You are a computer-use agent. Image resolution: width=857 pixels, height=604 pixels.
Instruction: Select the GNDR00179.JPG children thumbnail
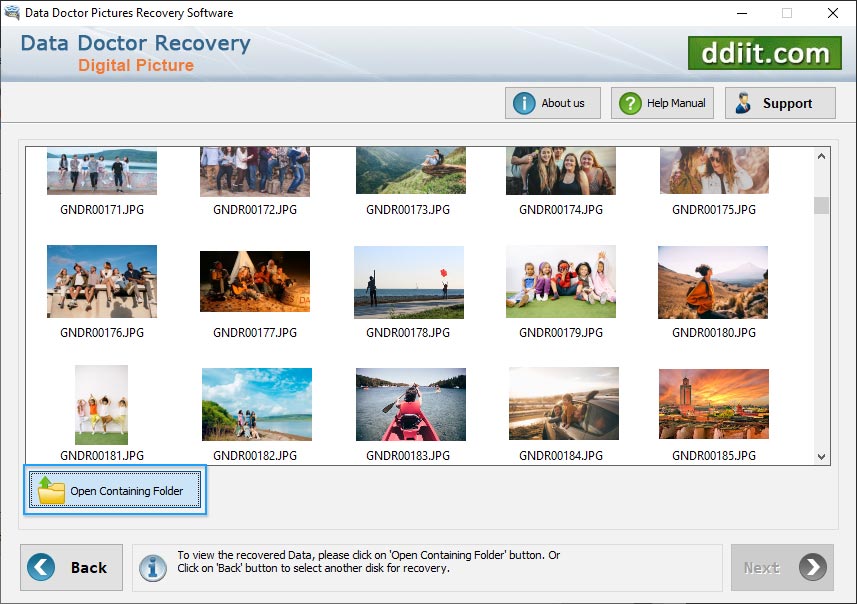[x=560, y=281]
